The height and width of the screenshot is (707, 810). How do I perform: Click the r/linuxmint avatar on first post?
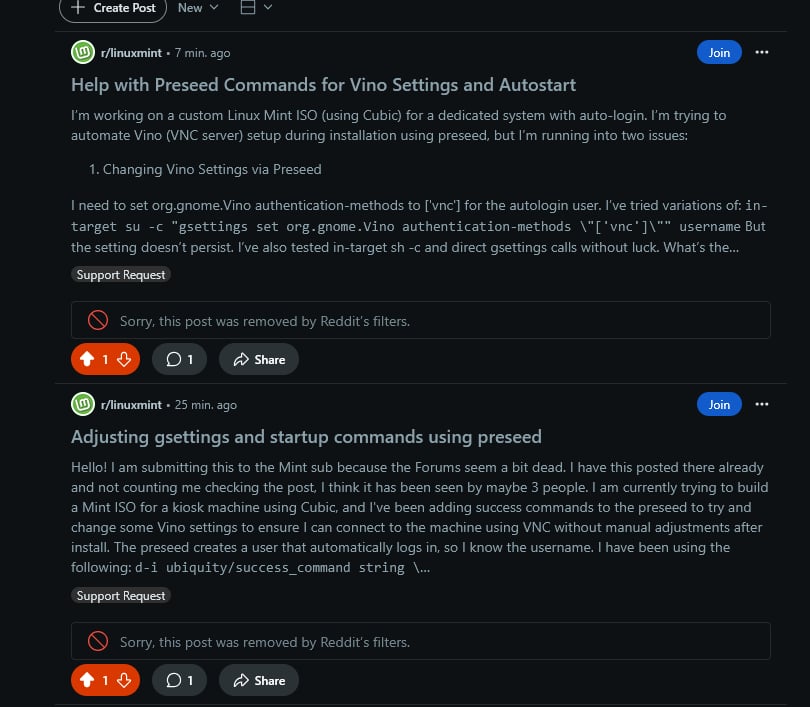click(83, 52)
